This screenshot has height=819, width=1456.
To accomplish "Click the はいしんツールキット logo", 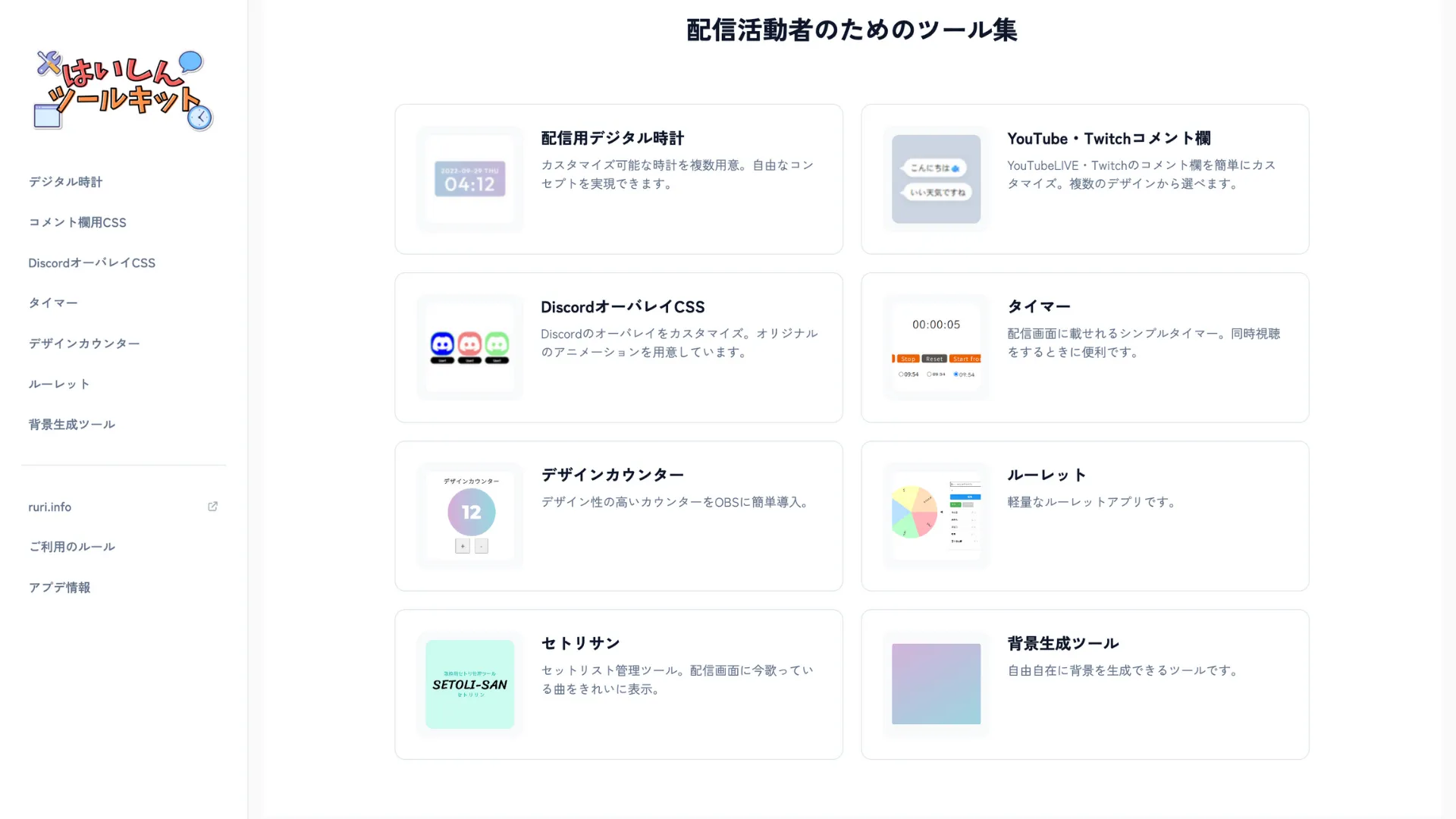I will coord(123,91).
